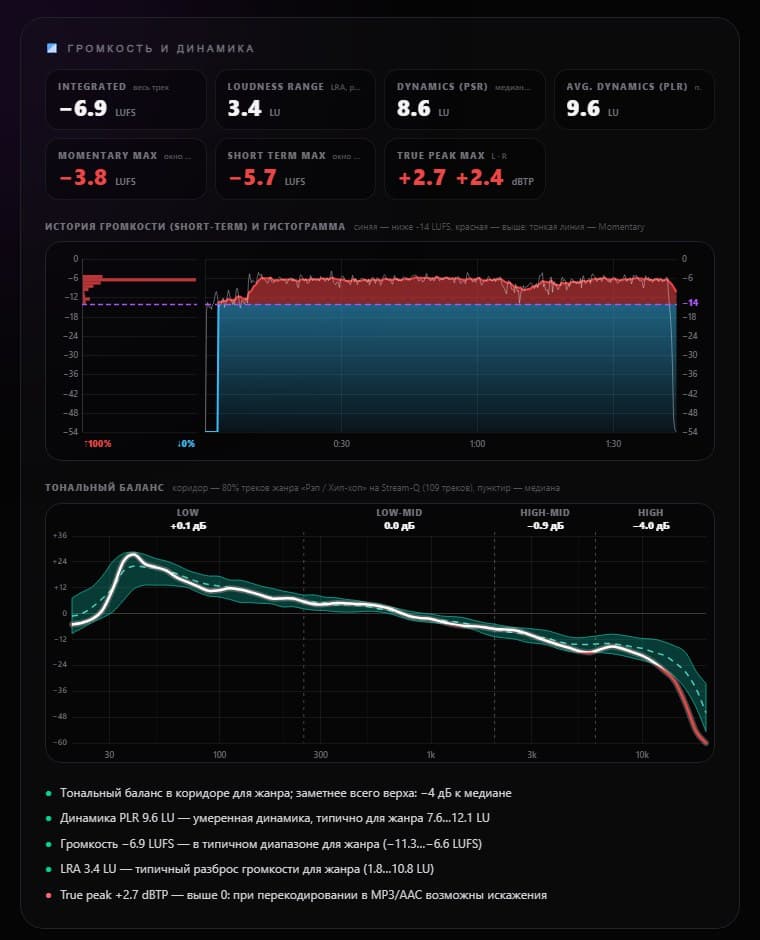
Task: Click the red ↑100% indicator
Action: pyautogui.click(x=98, y=444)
